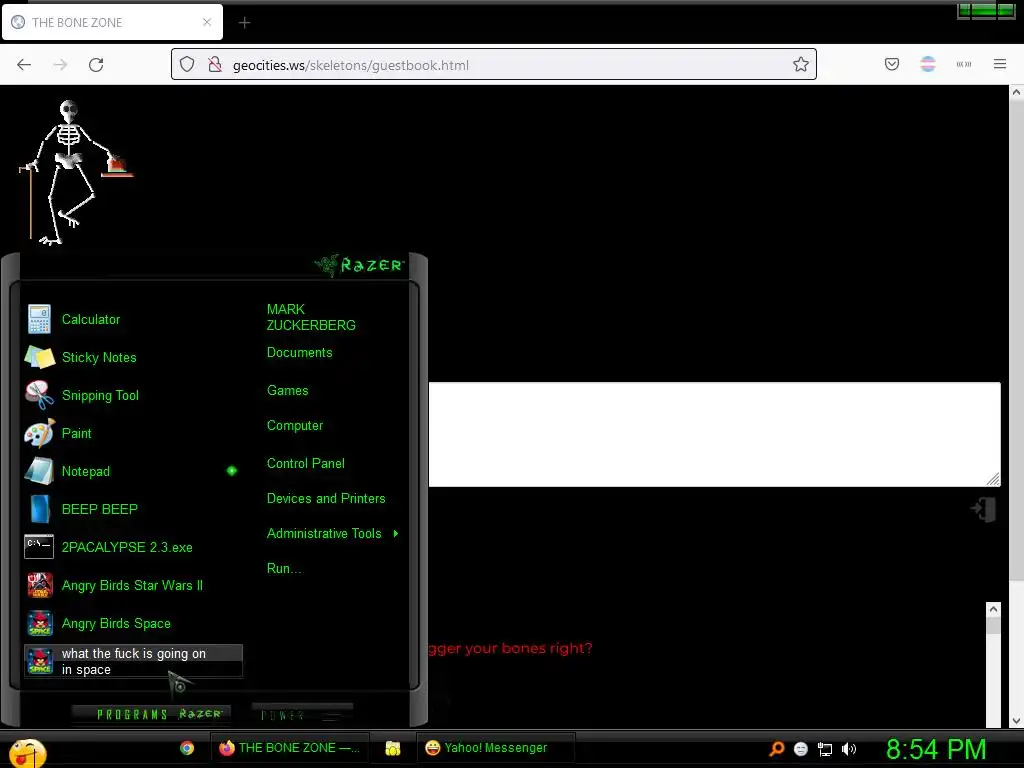The width and height of the screenshot is (1024, 768).
Task: Open Computer from start menu
Action: (295, 426)
